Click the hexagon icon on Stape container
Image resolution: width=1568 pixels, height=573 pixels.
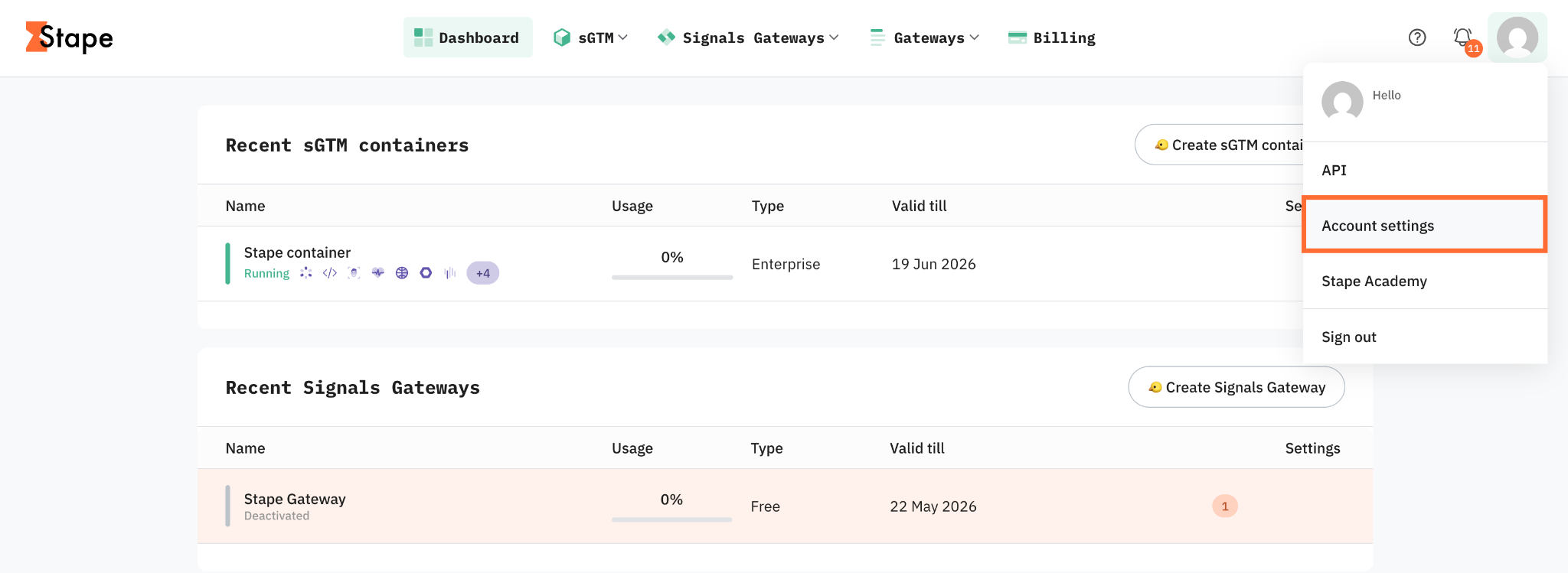coord(426,273)
